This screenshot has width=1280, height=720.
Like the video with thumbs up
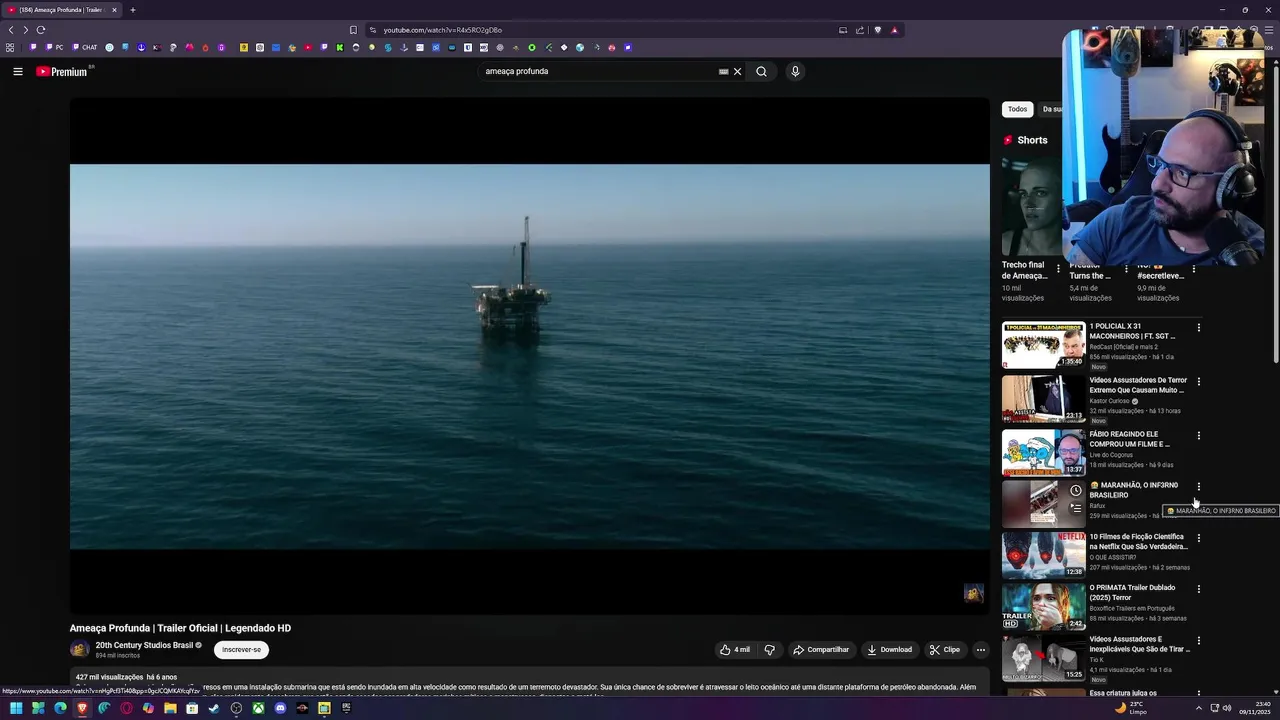point(734,649)
